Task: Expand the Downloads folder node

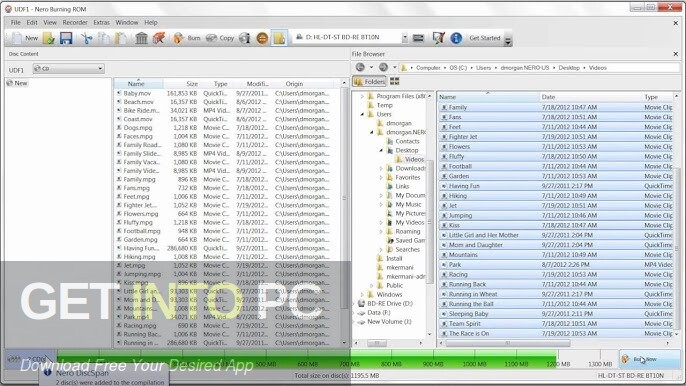Action: (x=381, y=168)
